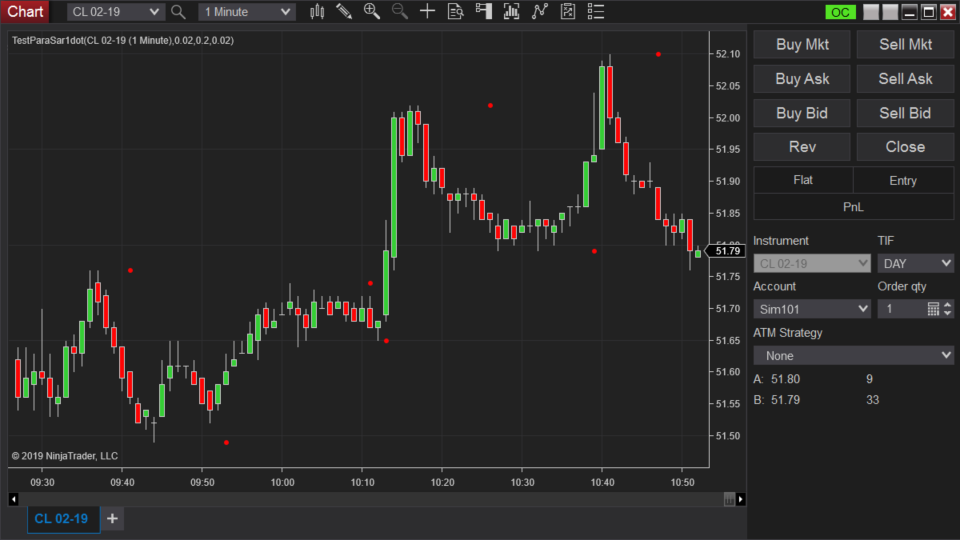960x540 pixels.
Task: Open the drawing tools pencil menu
Action: 344,12
